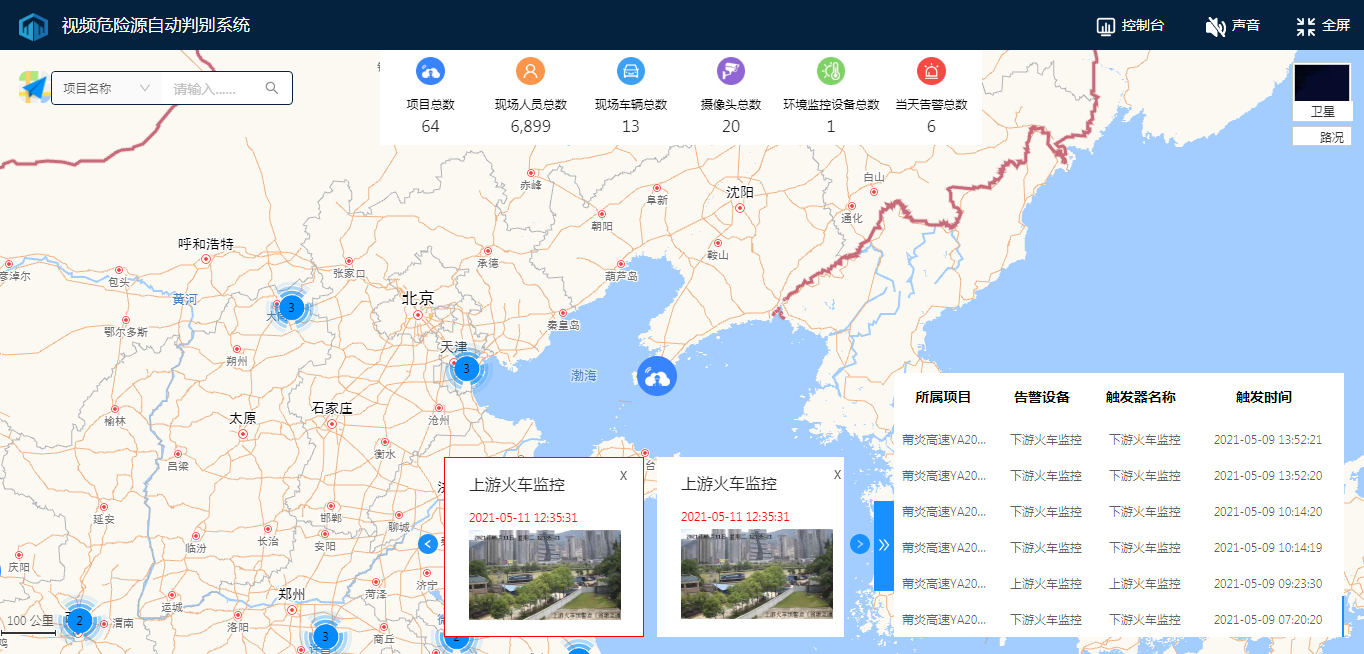Image resolution: width=1364 pixels, height=654 pixels.
Task: Open the 控制台 console
Action: (1130, 26)
